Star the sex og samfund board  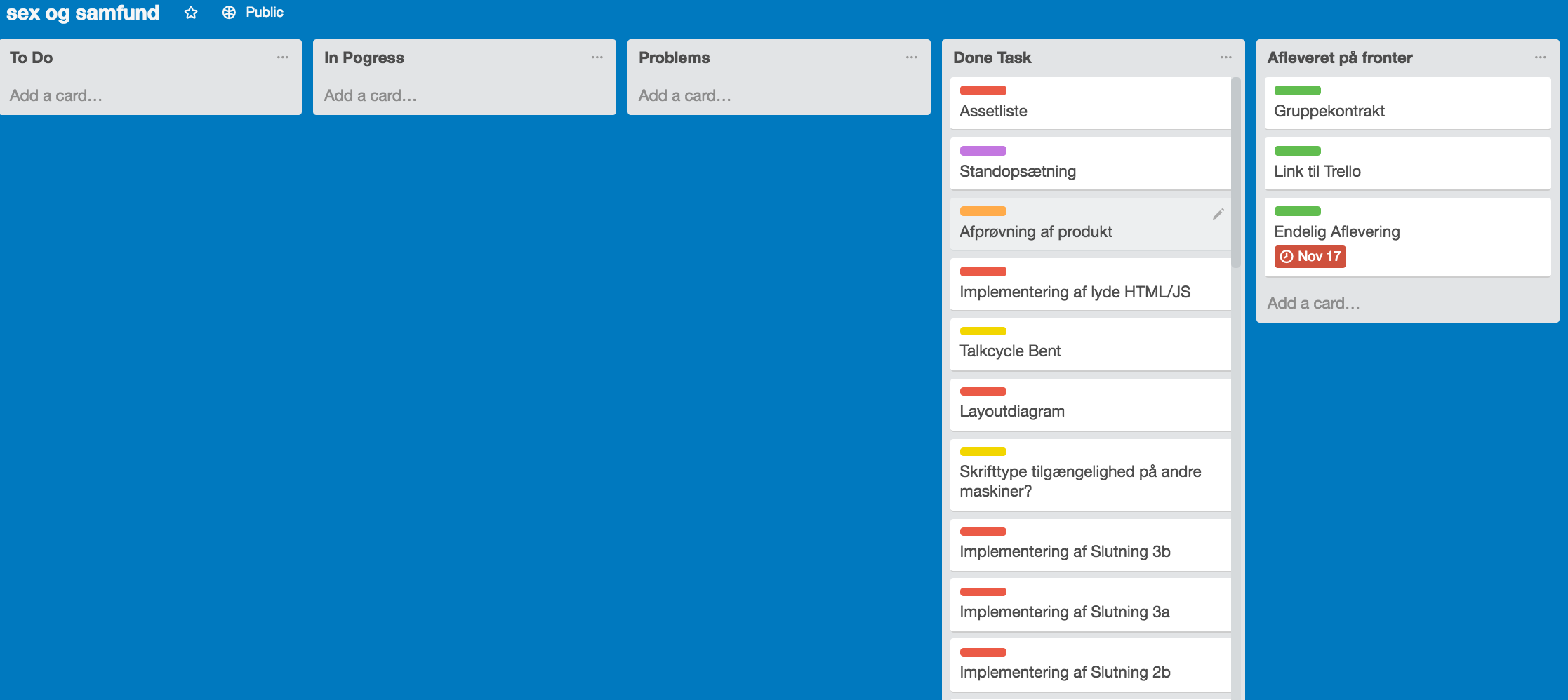click(191, 13)
